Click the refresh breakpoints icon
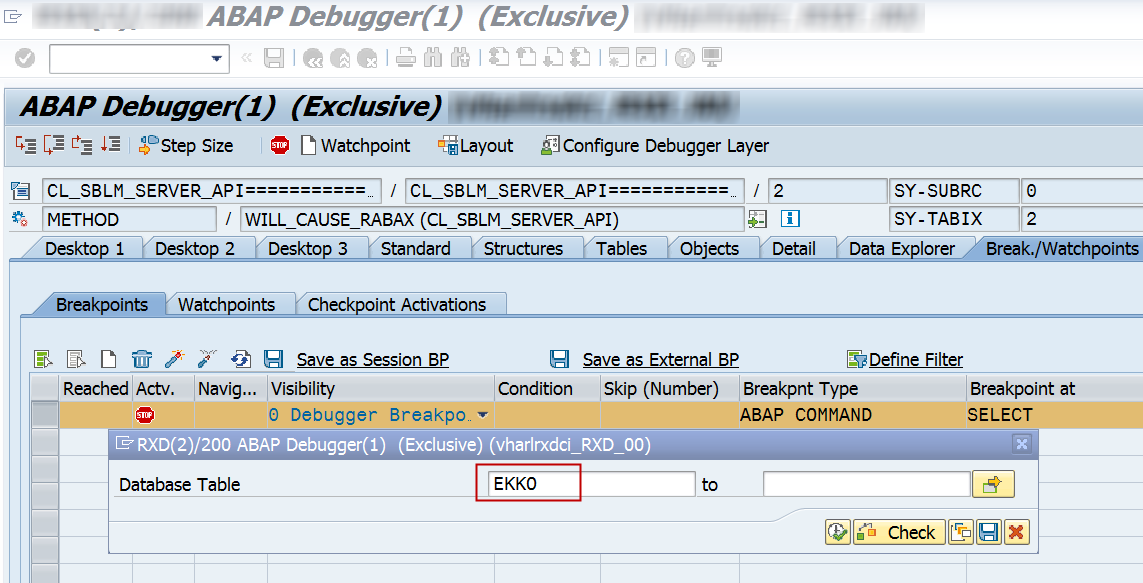Screen dimensions: 1143x583 [240, 358]
